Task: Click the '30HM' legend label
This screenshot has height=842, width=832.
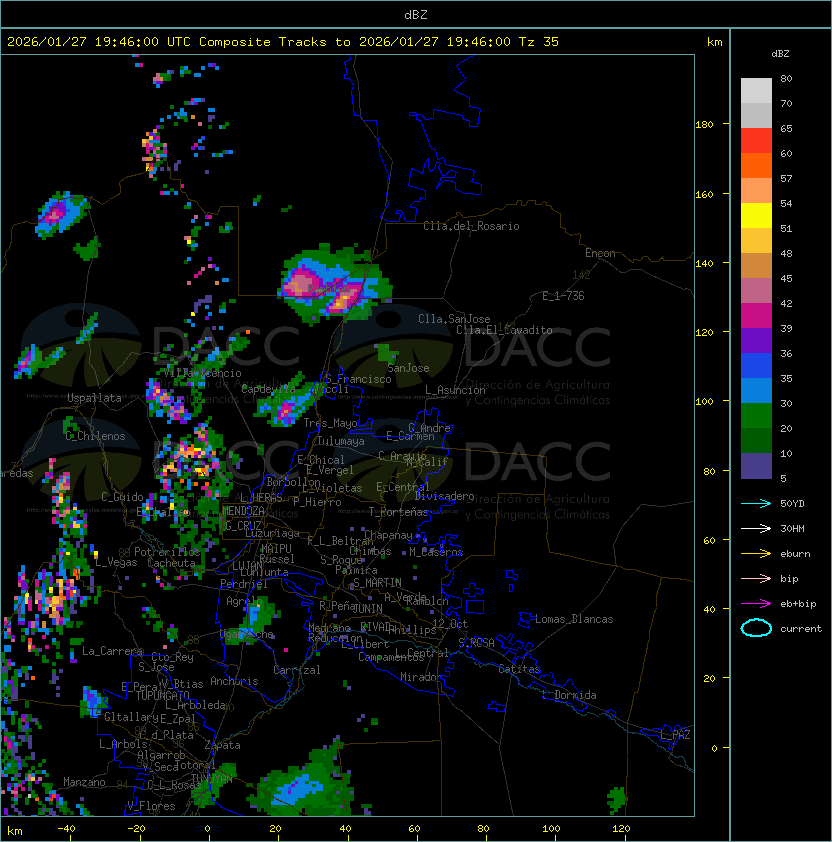Action: point(792,528)
